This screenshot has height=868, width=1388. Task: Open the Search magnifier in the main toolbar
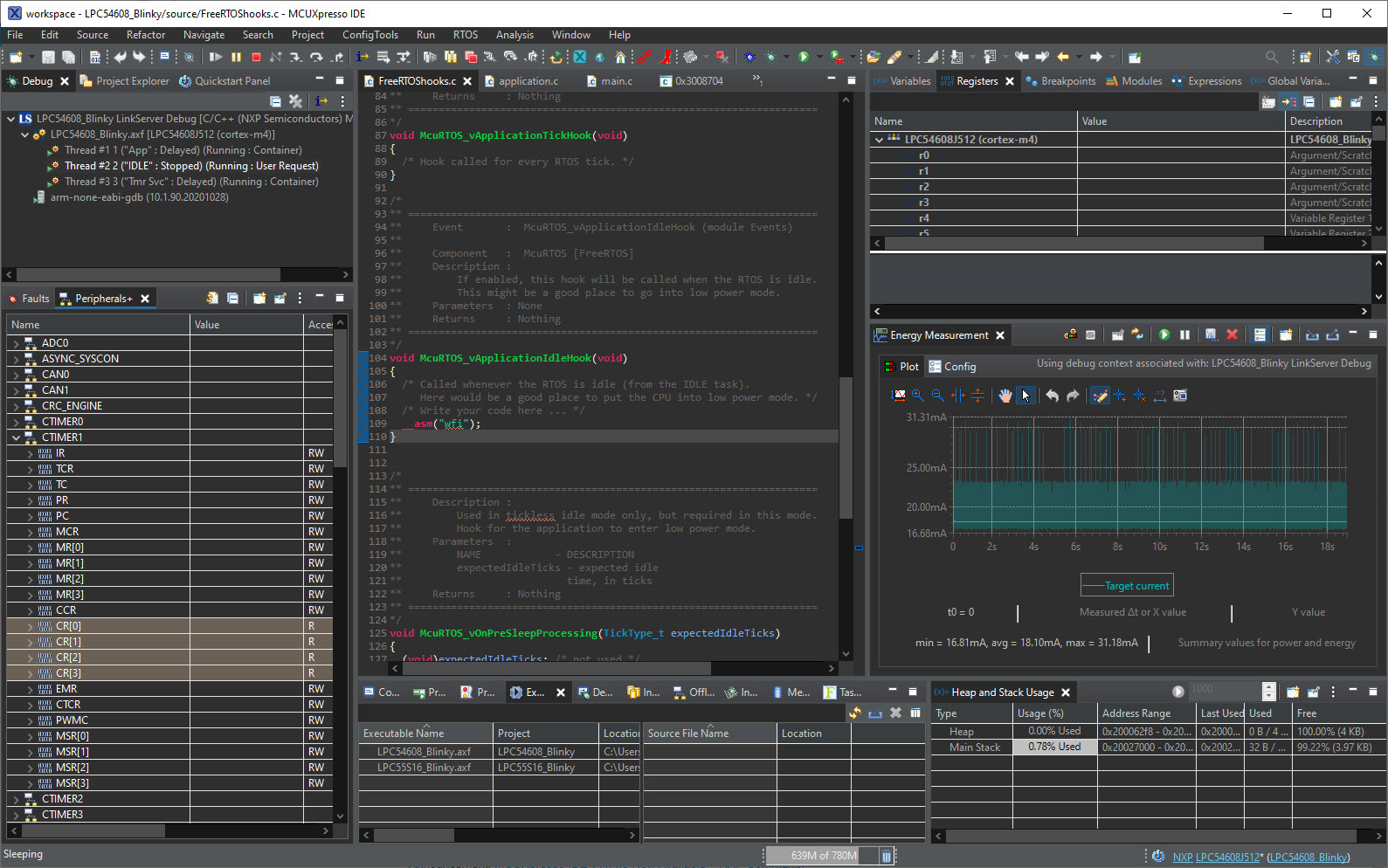coord(1272,57)
